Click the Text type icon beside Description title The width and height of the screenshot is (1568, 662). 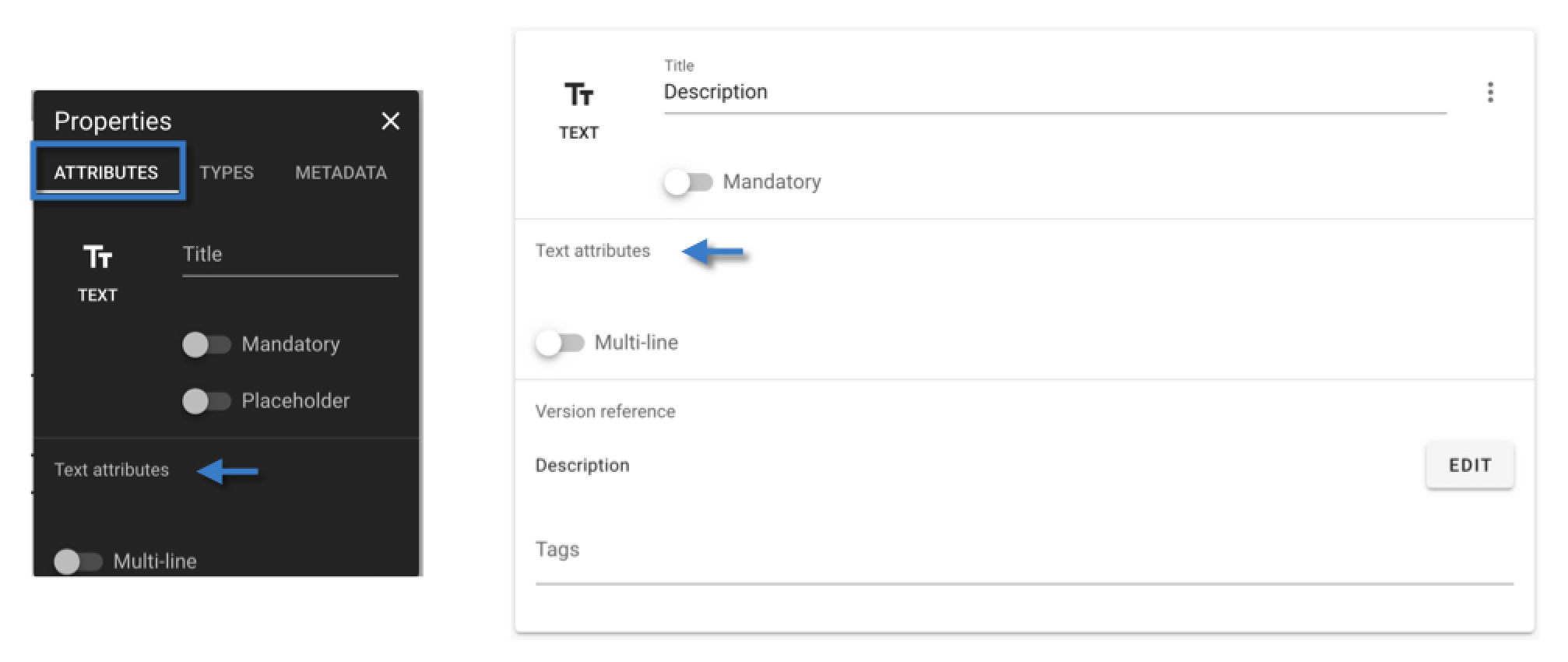tap(578, 94)
